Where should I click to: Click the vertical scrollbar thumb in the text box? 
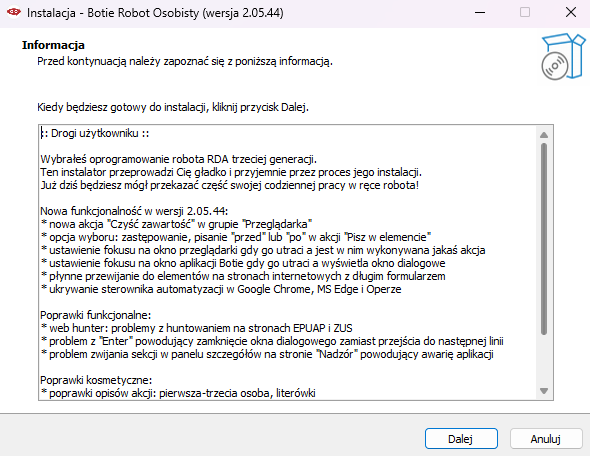(x=544, y=239)
